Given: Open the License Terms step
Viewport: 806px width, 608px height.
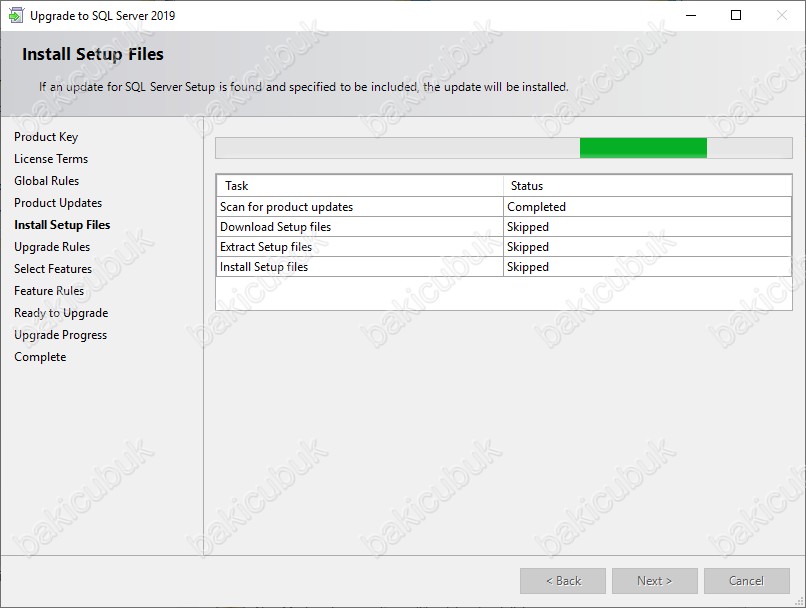Looking at the screenshot, I should coord(51,159).
